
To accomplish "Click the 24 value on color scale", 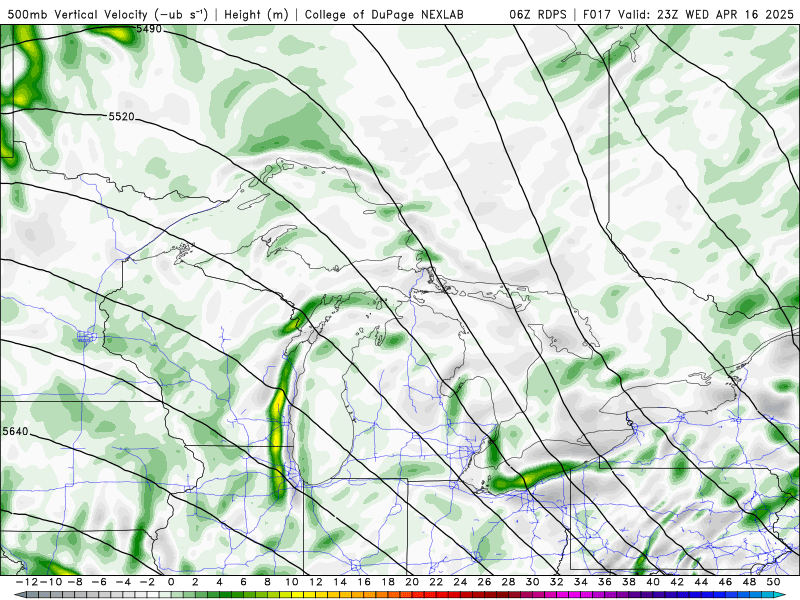I will tap(460, 582).
